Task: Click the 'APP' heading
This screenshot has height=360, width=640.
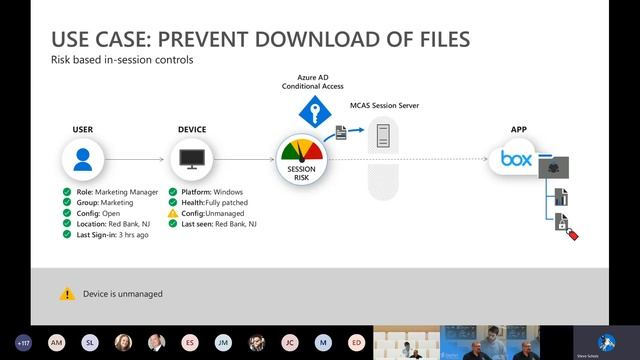Action: 519,129
